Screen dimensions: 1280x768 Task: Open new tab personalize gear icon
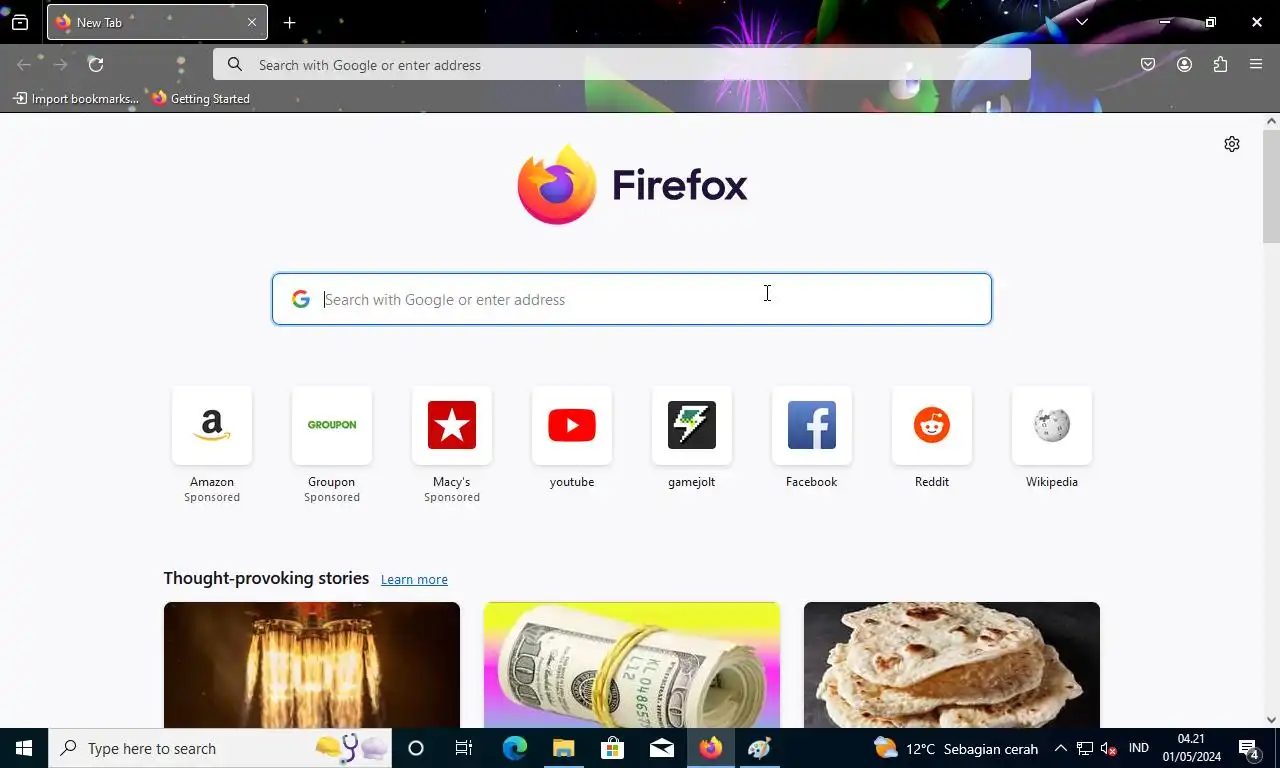pyautogui.click(x=1232, y=144)
